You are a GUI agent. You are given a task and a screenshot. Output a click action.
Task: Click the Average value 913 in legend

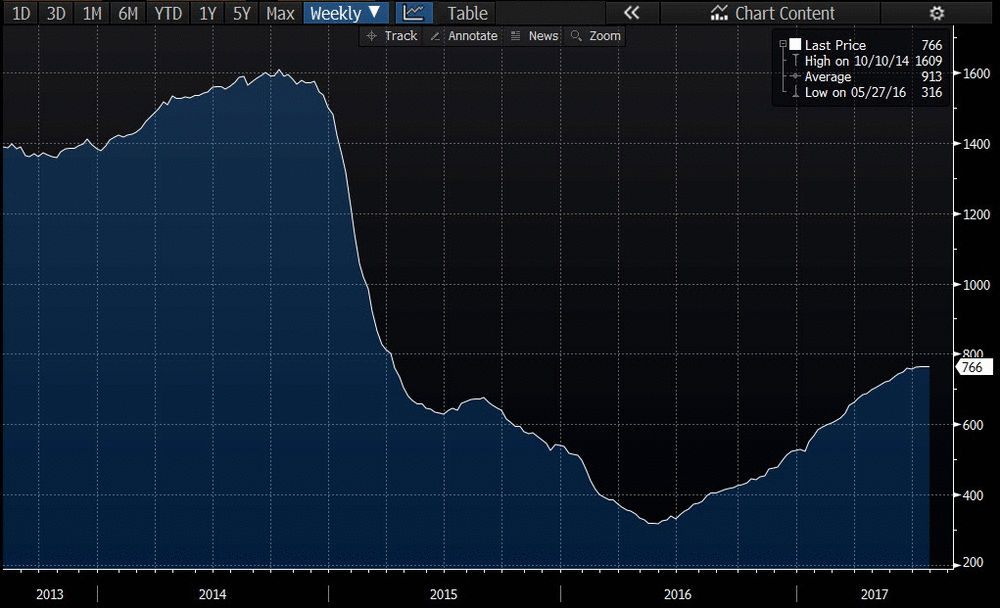pyautogui.click(x=932, y=77)
